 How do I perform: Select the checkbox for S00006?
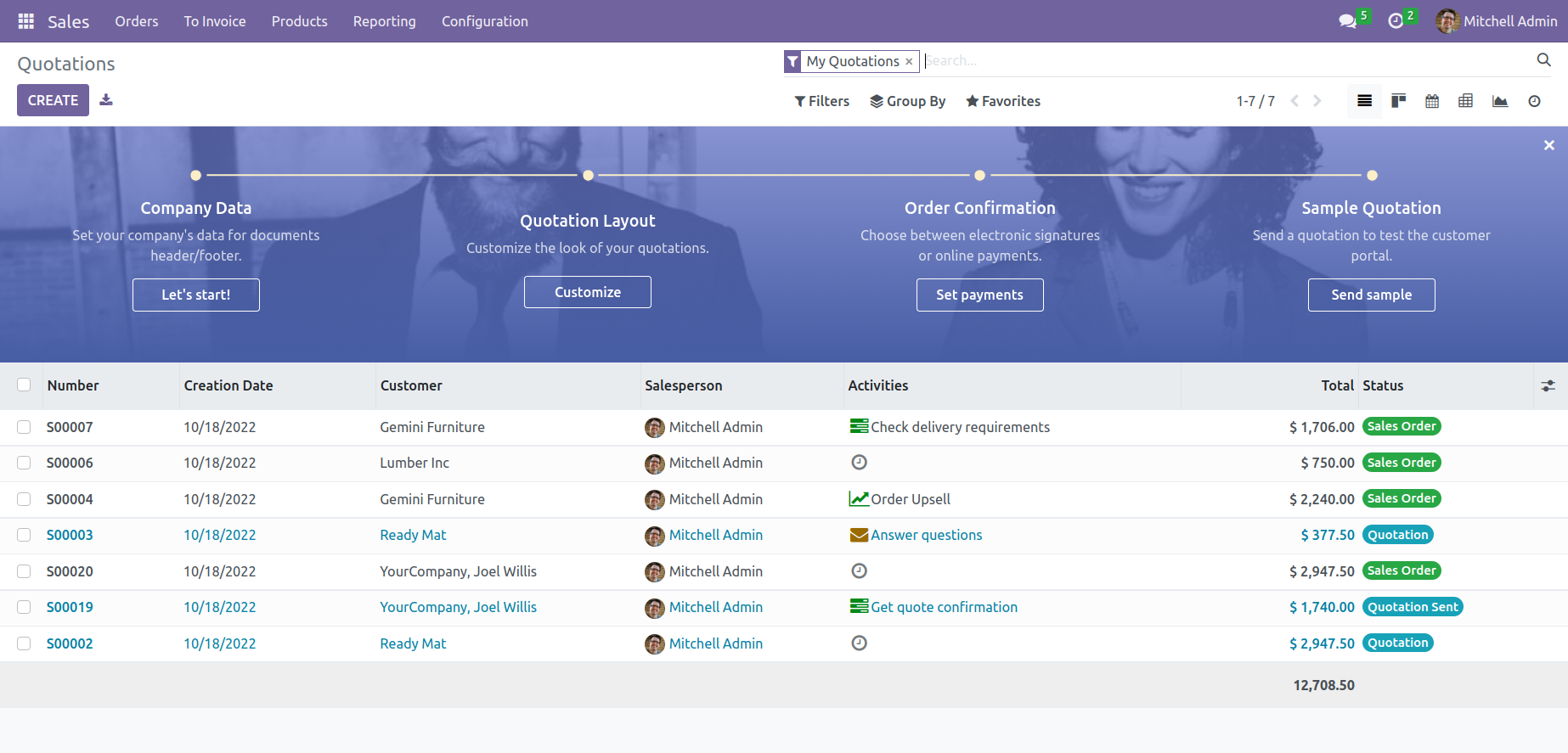(x=24, y=463)
